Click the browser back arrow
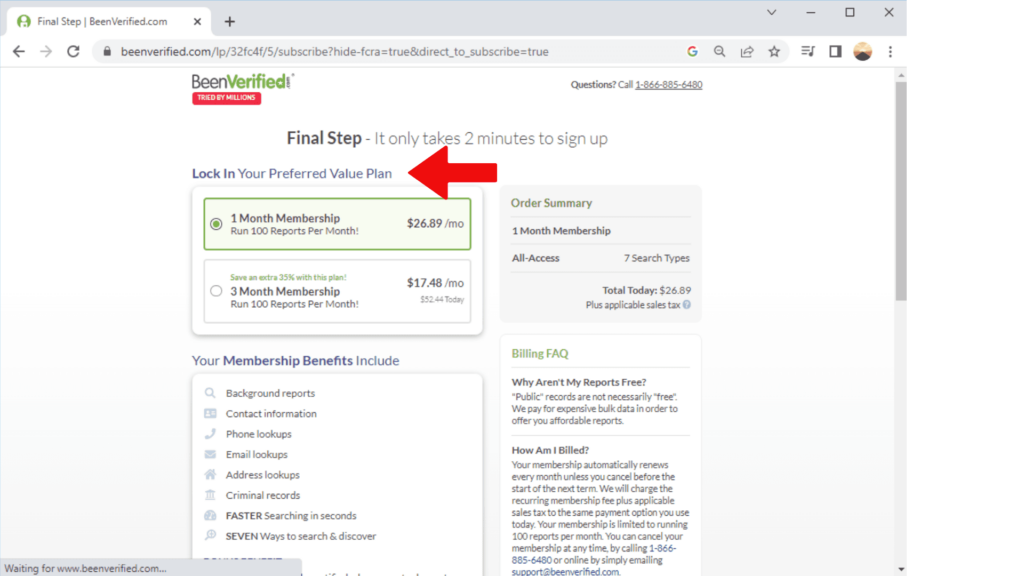The width and height of the screenshot is (1024, 576). (x=19, y=52)
